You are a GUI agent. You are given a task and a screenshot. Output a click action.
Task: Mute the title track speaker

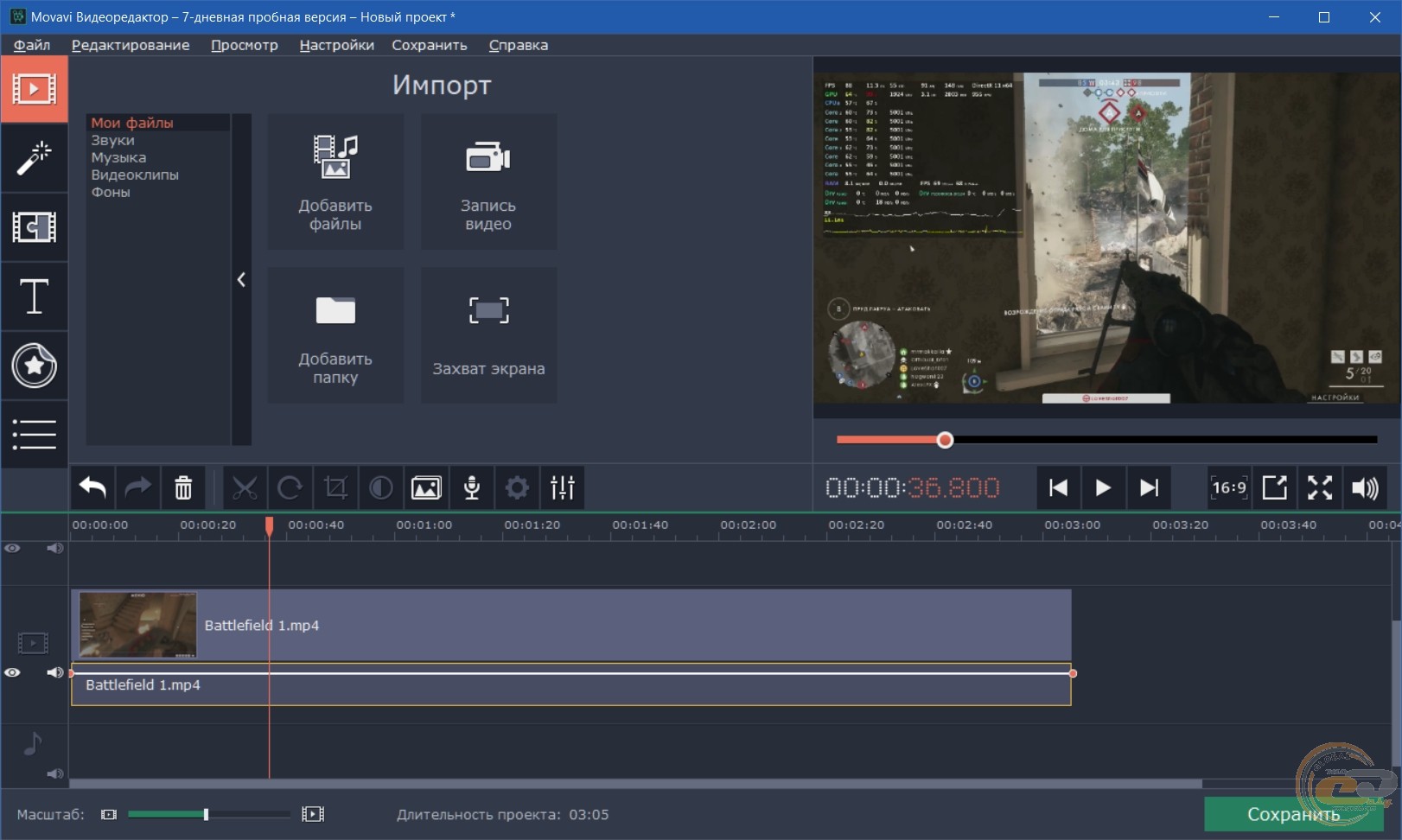click(55, 549)
